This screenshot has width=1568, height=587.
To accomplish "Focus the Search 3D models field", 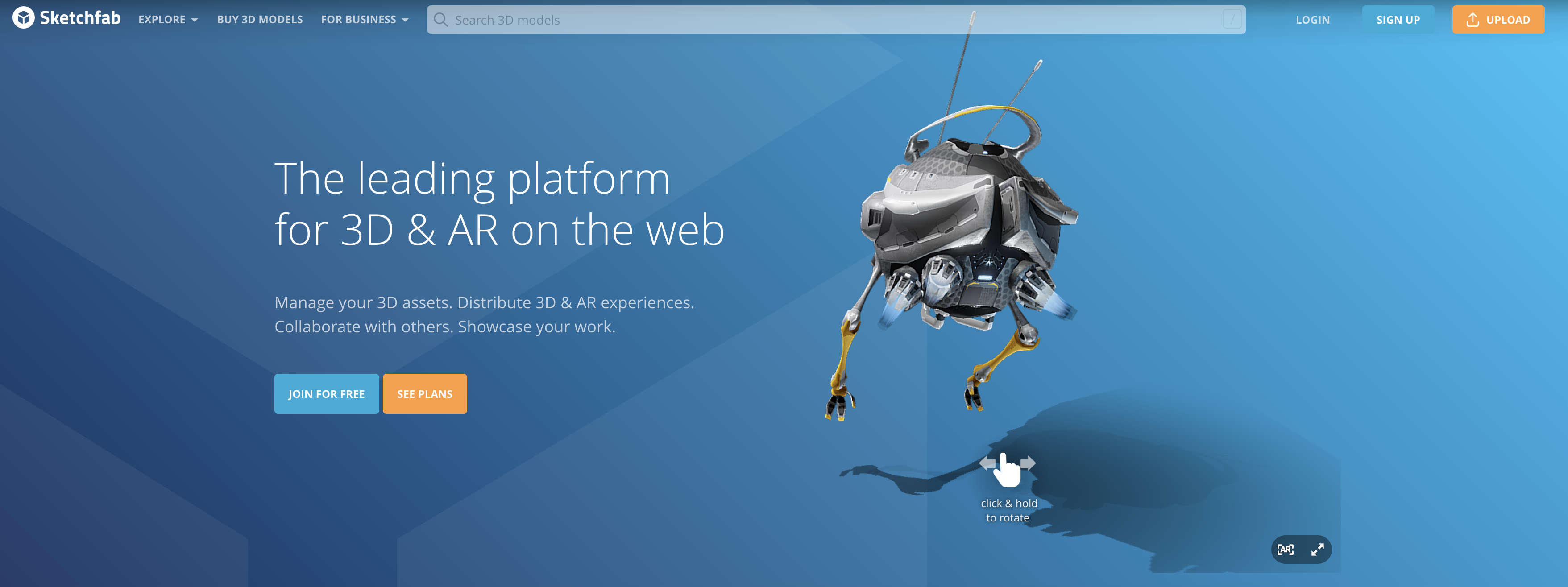I will [836, 20].
